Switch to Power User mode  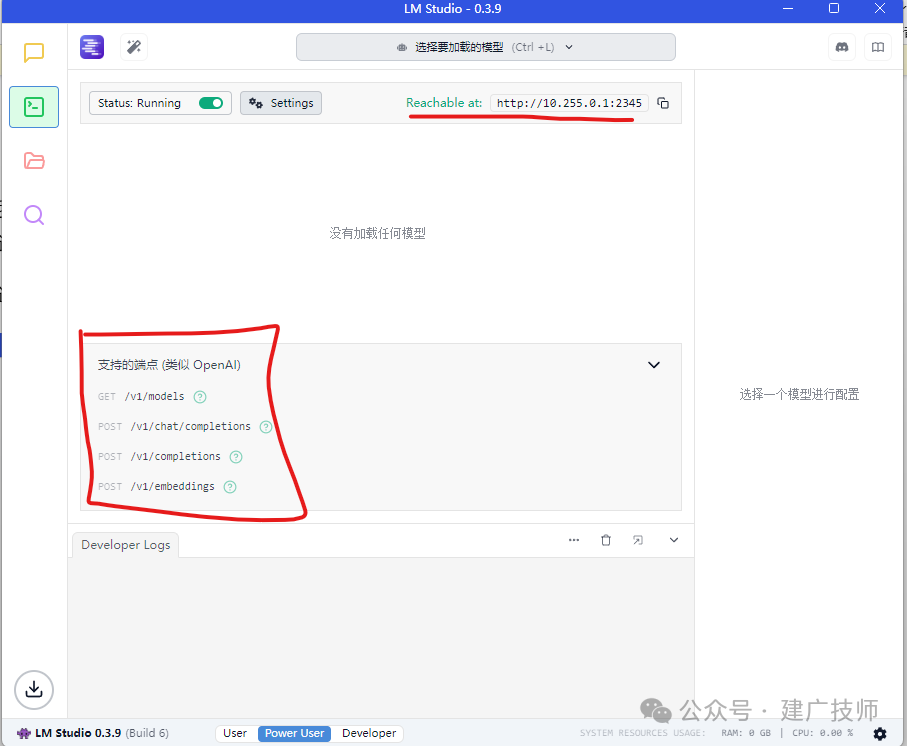[x=294, y=733]
